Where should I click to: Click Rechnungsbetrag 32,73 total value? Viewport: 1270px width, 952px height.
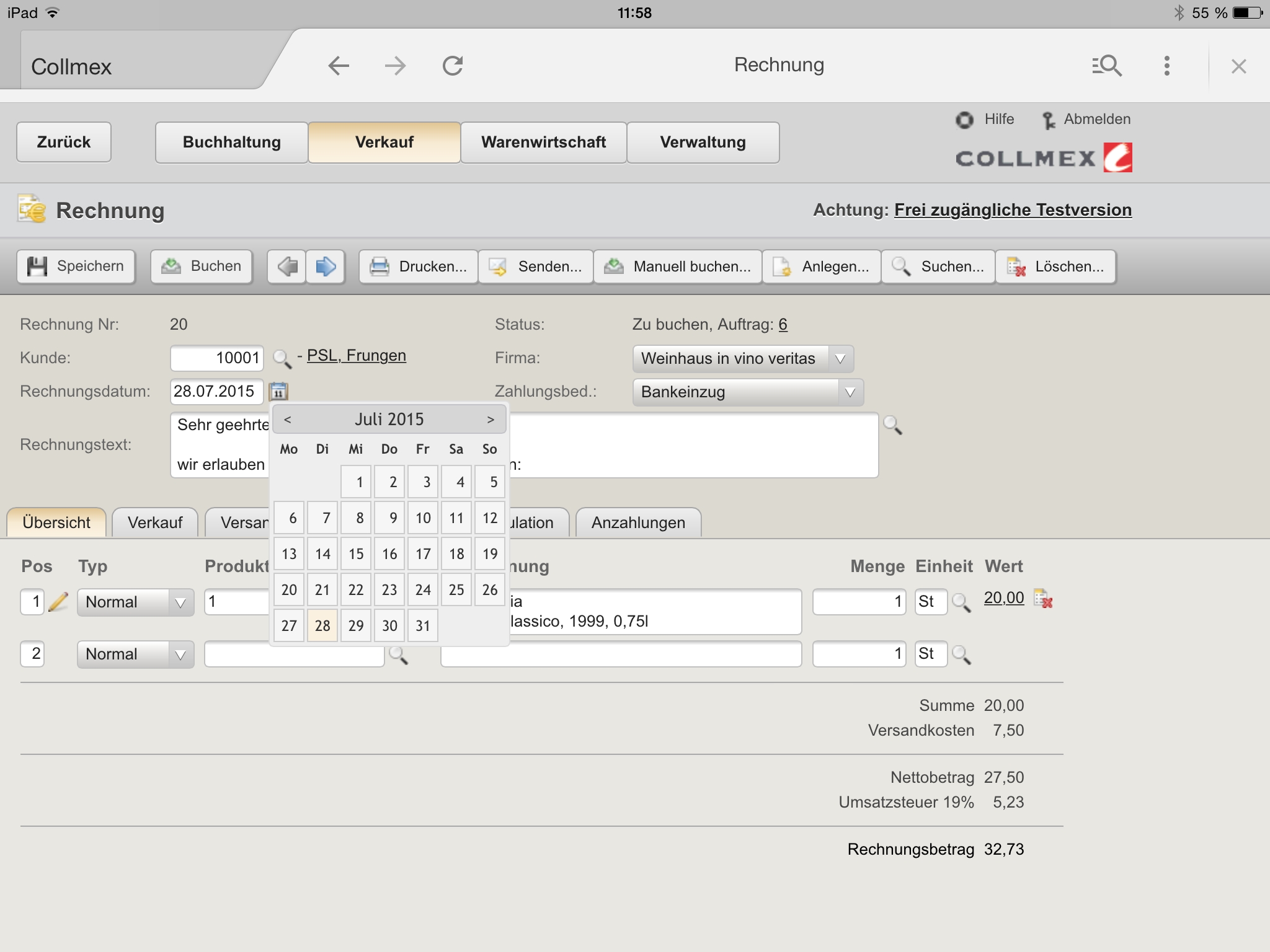click(1004, 849)
